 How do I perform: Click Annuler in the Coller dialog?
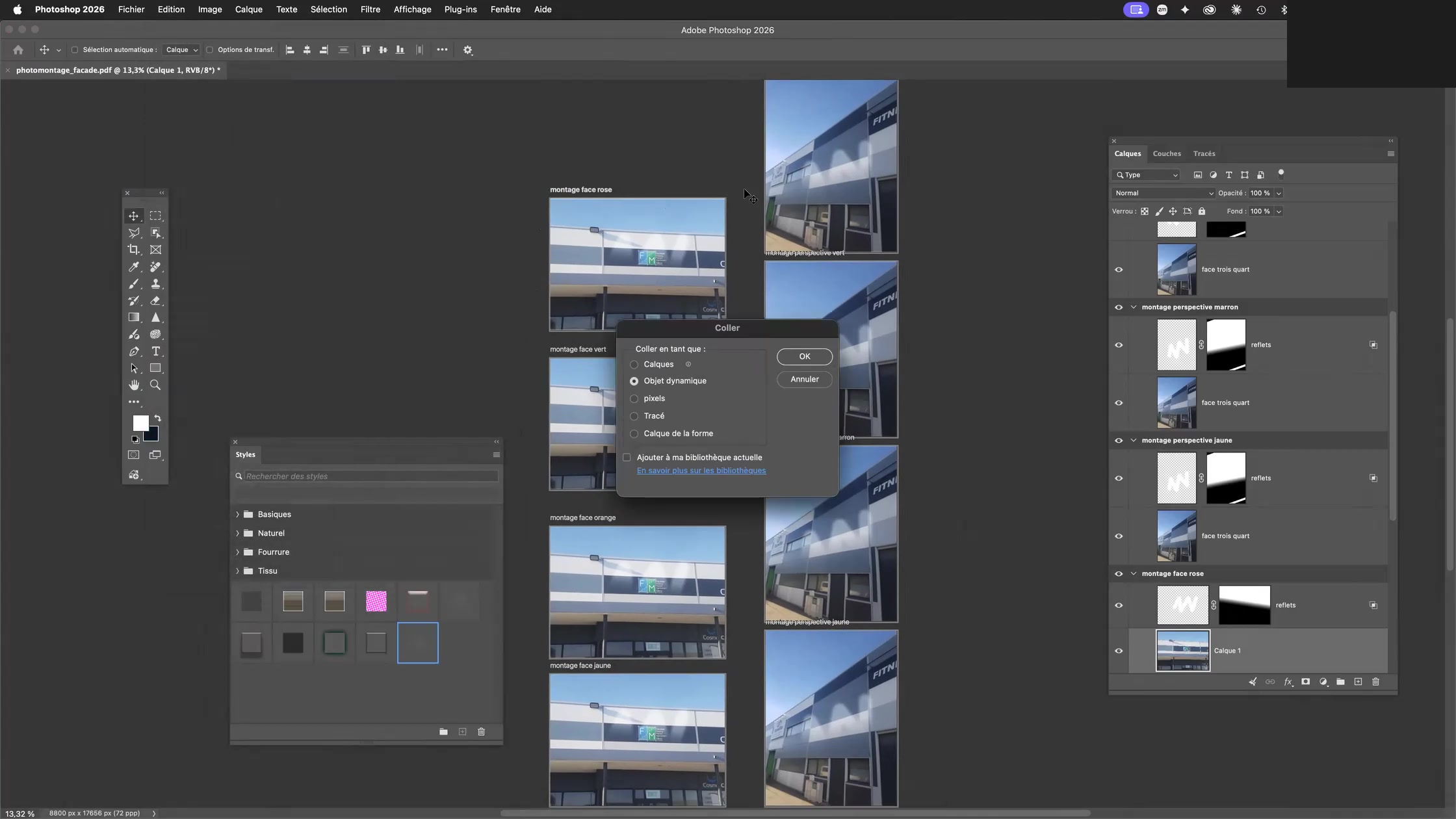click(804, 379)
